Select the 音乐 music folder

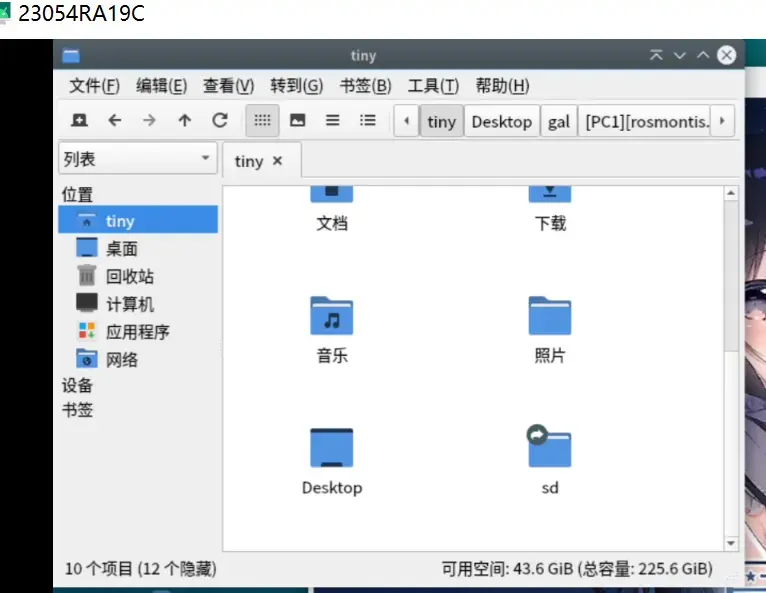(332, 331)
